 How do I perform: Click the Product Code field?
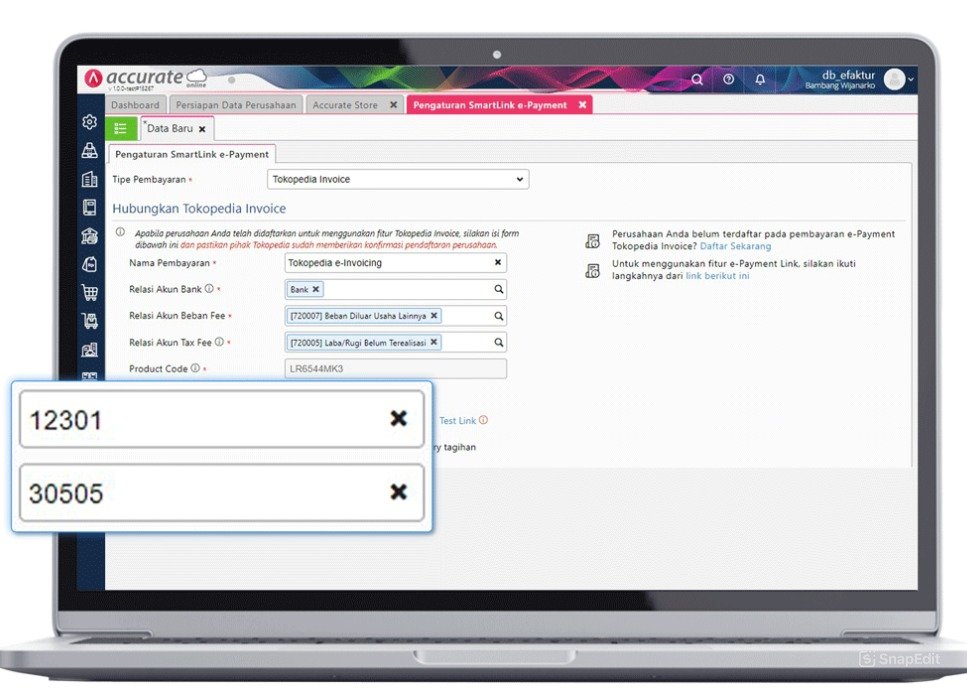[395, 369]
